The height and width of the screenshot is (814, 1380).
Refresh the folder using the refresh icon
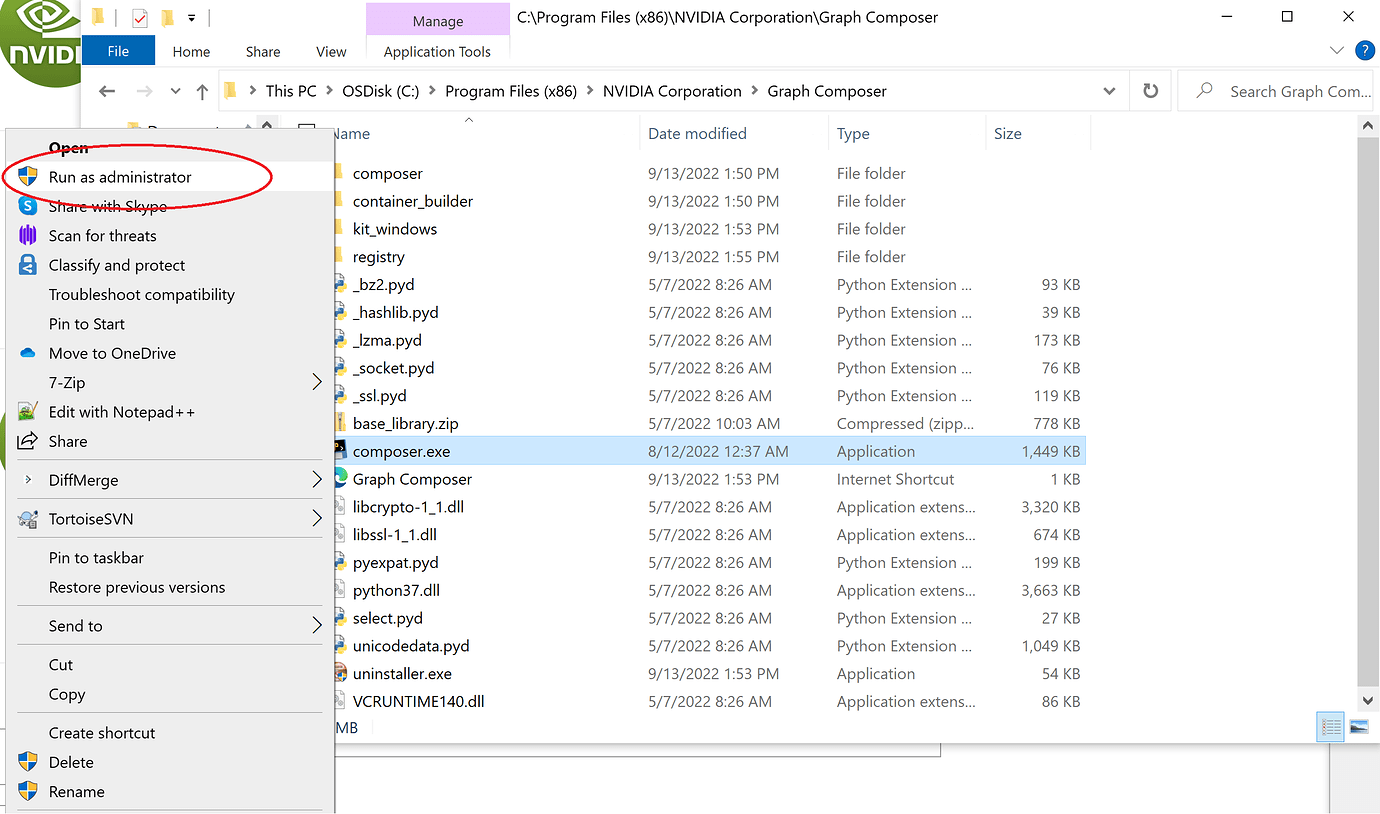1150,90
